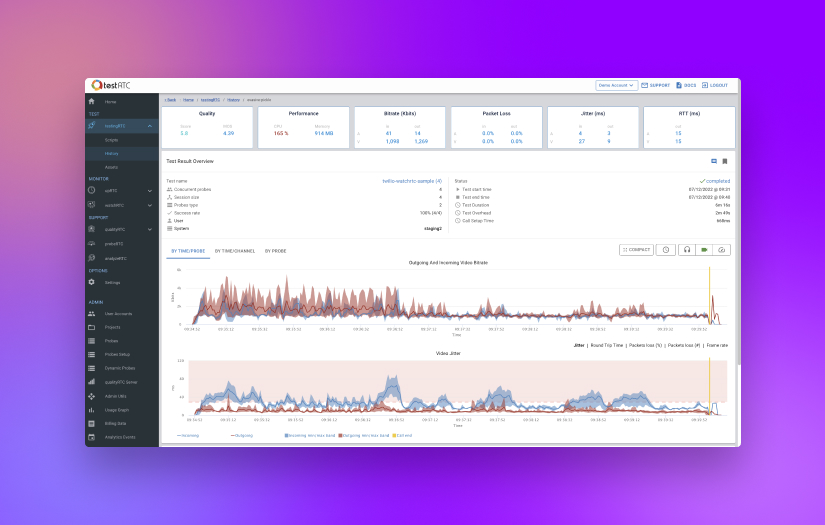Open Scripts under testingRTC

tap(111, 140)
